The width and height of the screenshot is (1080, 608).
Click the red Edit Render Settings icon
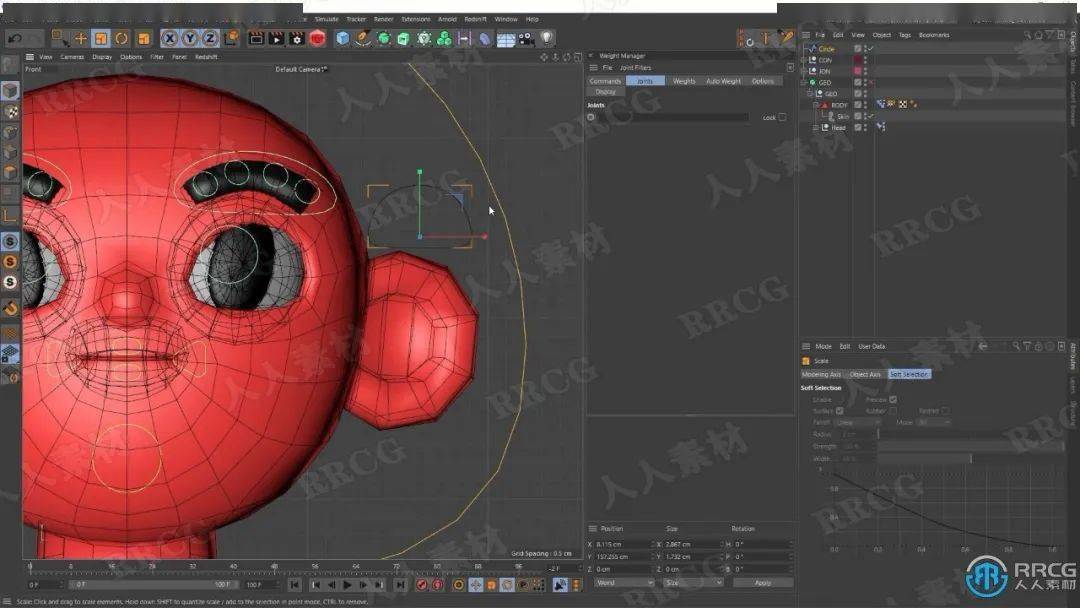point(317,38)
